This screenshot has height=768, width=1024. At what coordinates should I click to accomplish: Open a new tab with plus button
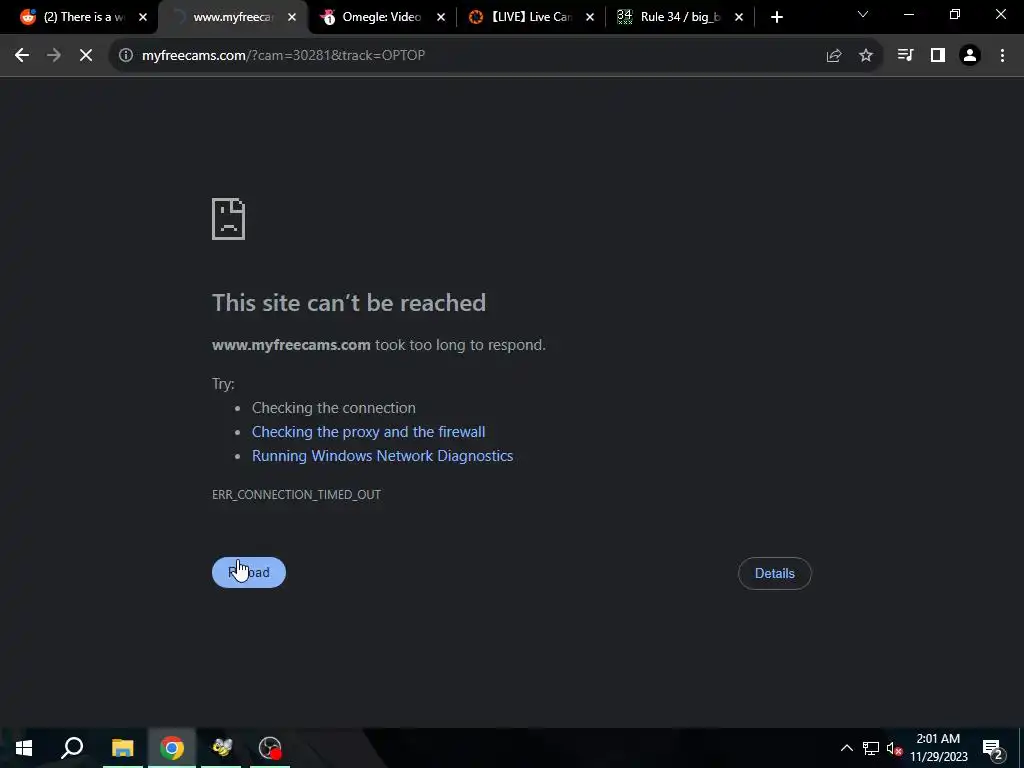(x=776, y=17)
